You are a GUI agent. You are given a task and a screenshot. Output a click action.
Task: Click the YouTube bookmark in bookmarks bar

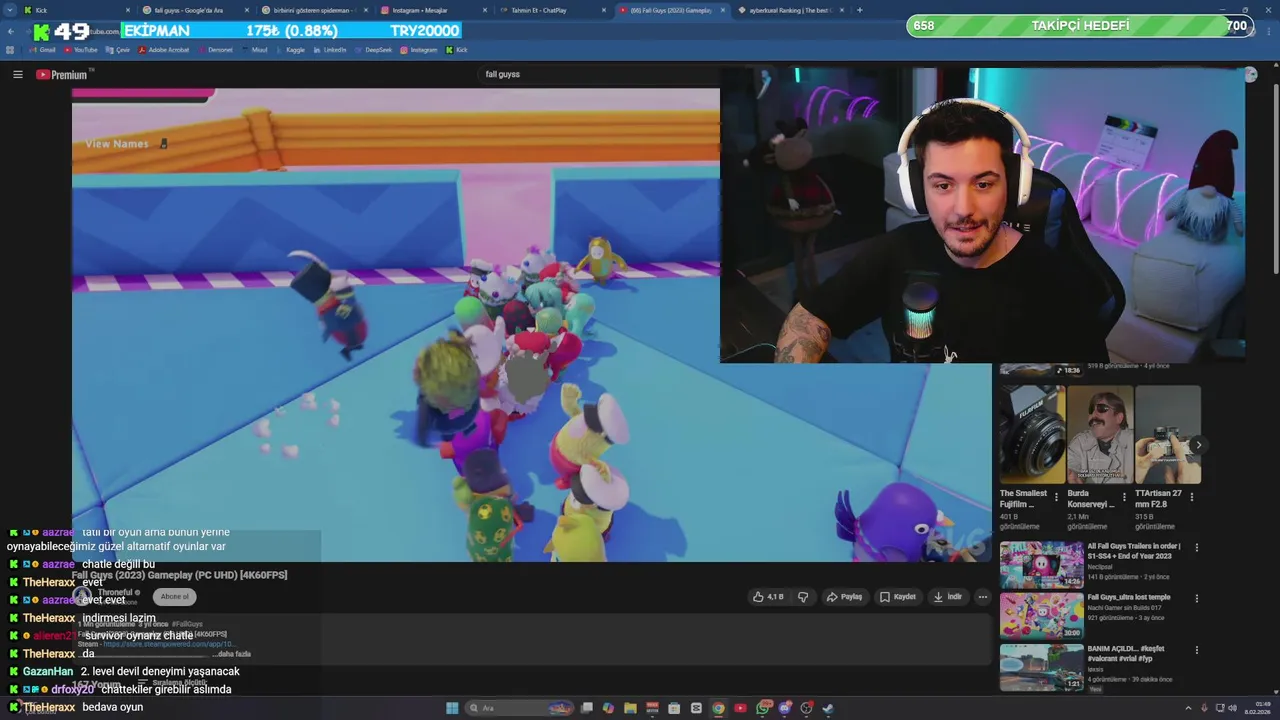coord(80,50)
